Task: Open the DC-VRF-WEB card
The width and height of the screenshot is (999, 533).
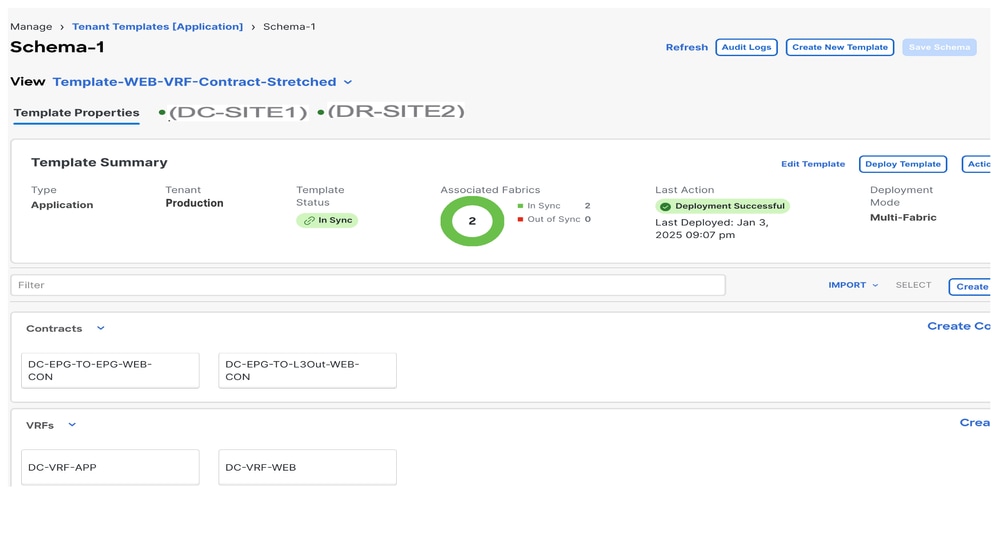Action: click(307, 467)
